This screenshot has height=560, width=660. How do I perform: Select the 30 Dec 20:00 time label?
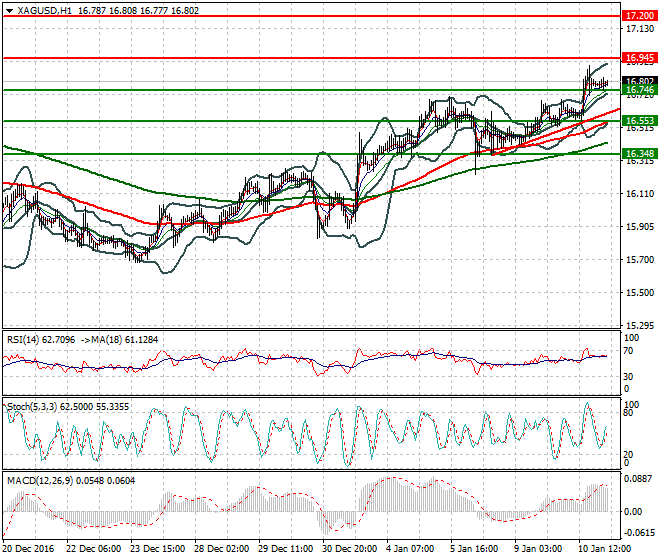click(x=349, y=549)
